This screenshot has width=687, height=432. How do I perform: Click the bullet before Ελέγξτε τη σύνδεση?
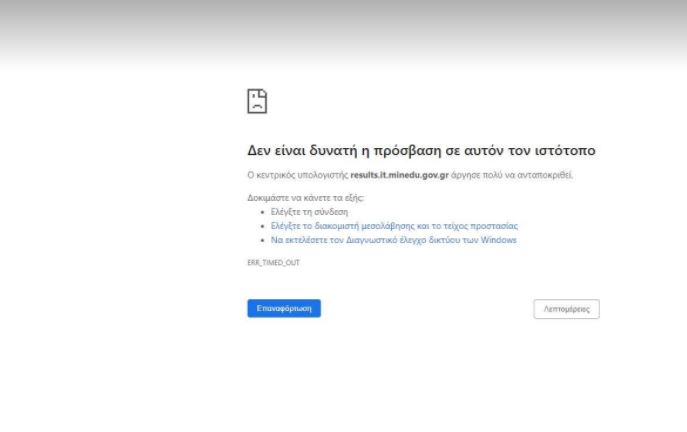262,213
